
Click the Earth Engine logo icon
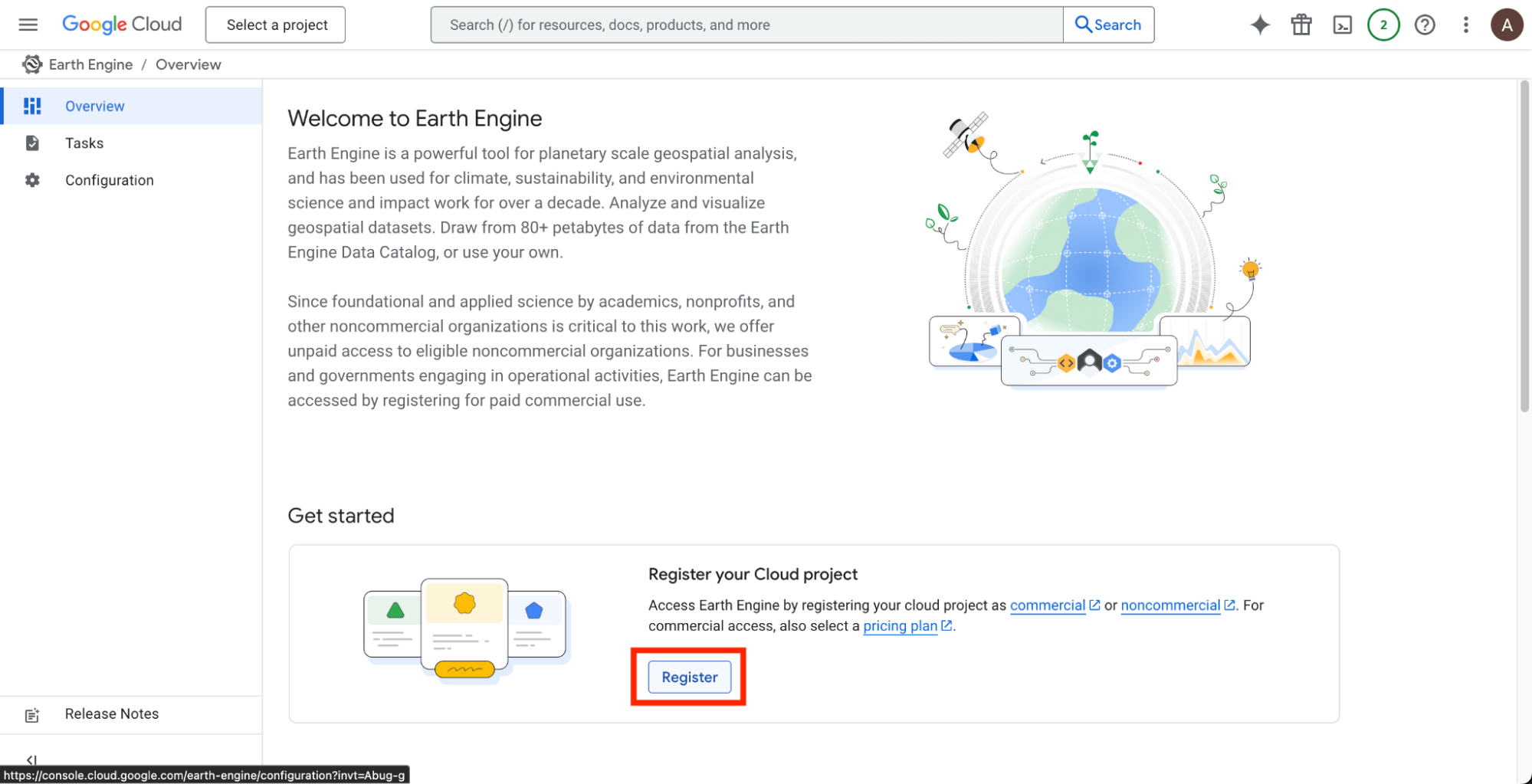(x=32, y=64)
